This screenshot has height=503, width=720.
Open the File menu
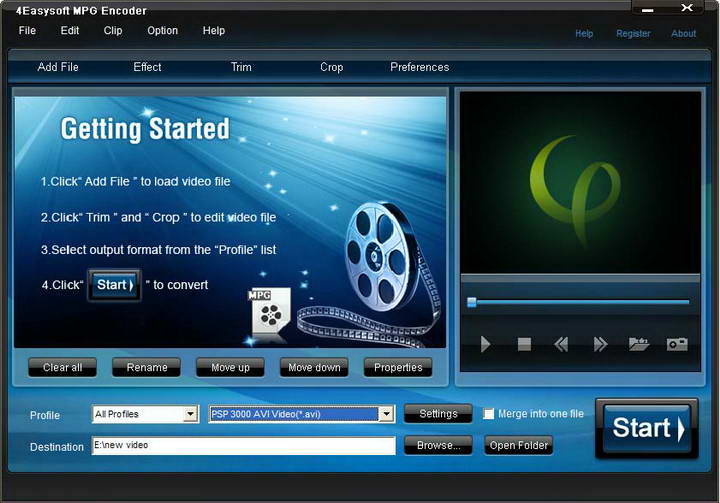(27, 31)
